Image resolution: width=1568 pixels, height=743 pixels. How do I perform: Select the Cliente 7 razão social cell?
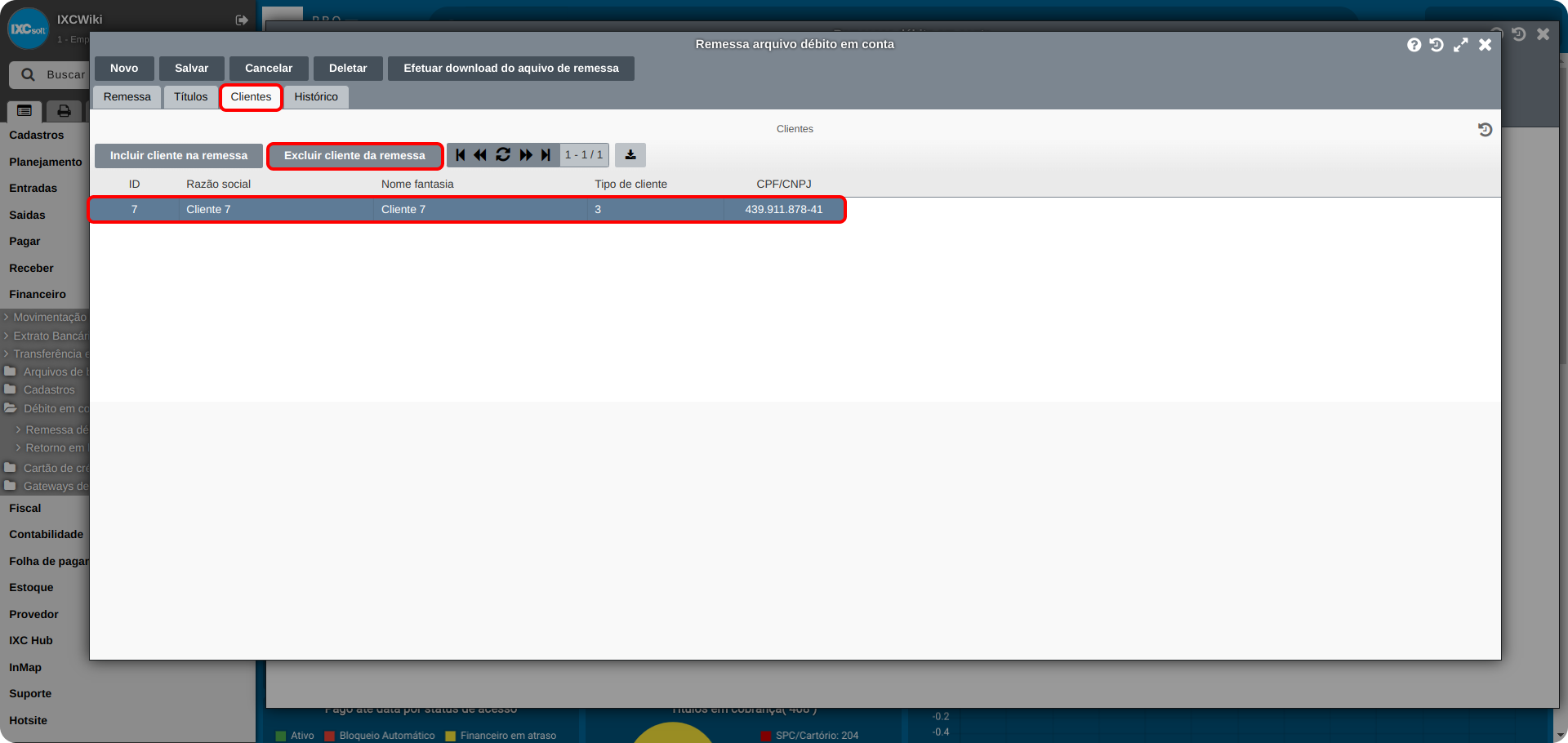(x=276, y=210)
